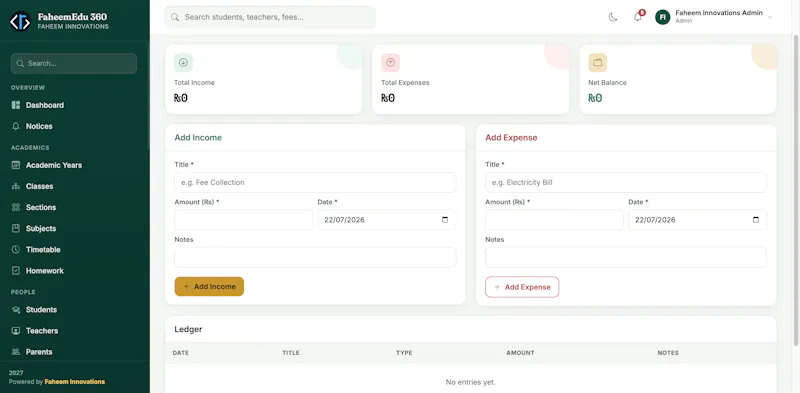
Task: Focus the top search students, teachers, fees field
Action: click(x=270, y=17)
